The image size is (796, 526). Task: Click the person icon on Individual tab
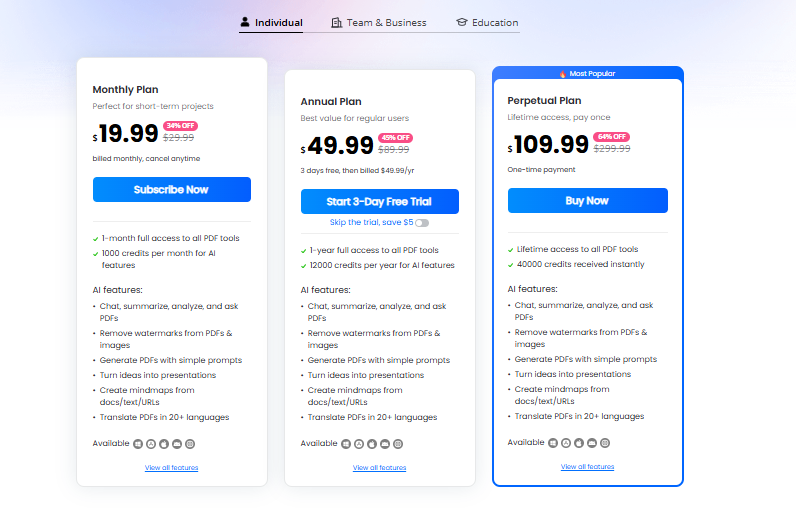(245, 22)
